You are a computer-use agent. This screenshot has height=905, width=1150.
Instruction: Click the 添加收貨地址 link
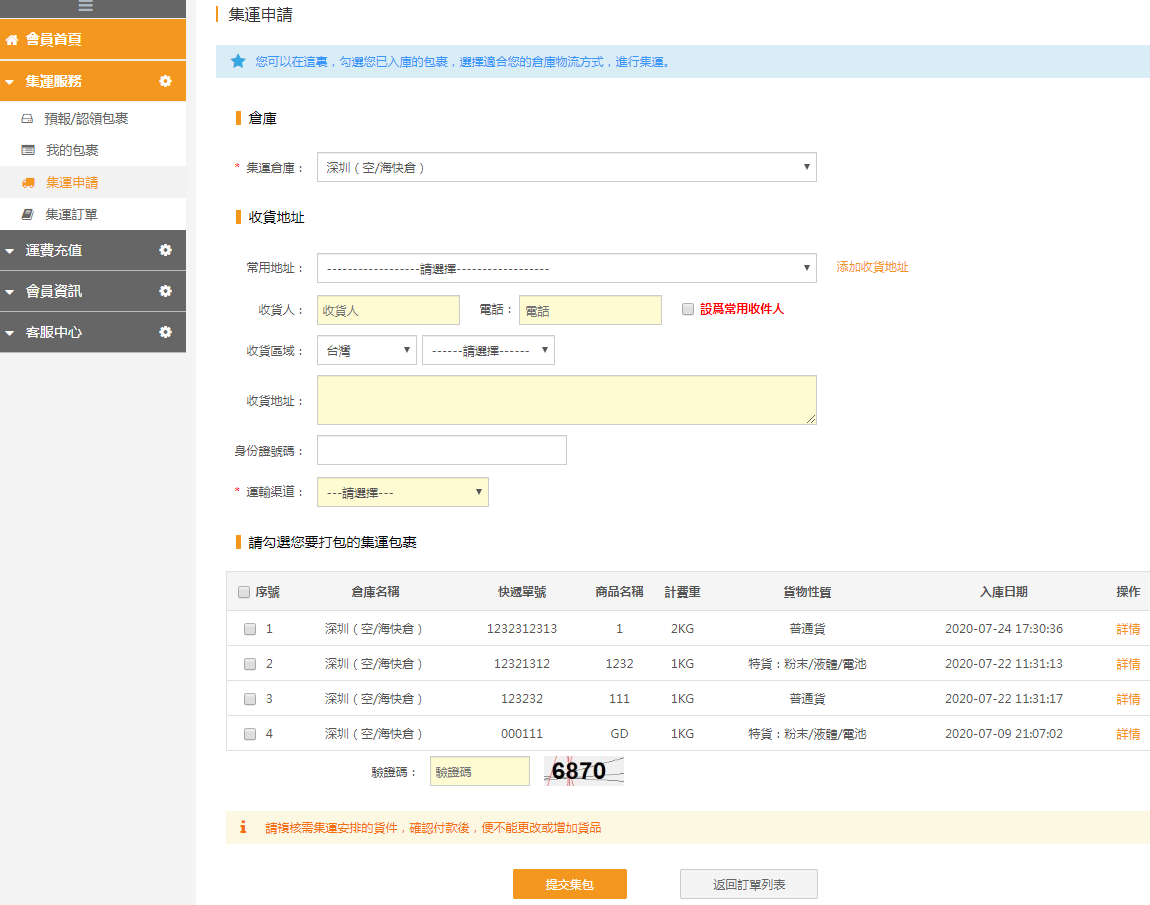872,267
